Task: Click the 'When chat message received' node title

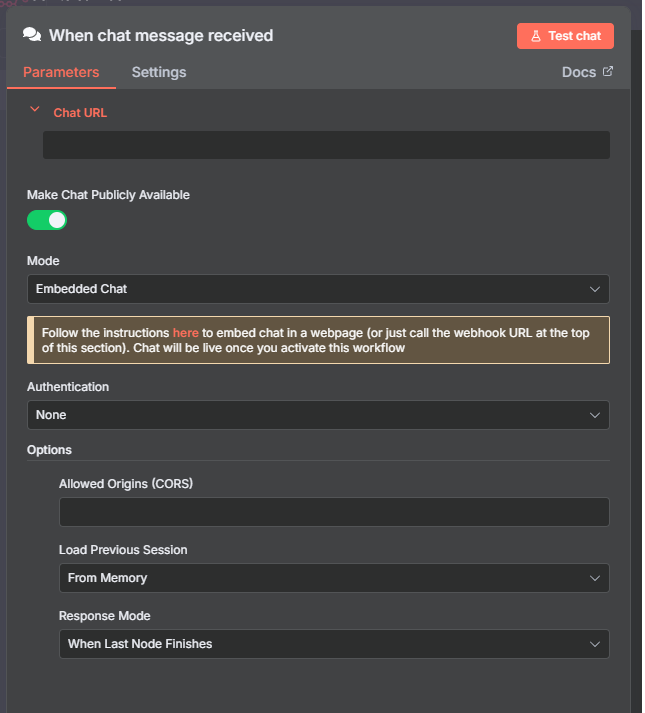Action: click(x=161, y=36)
